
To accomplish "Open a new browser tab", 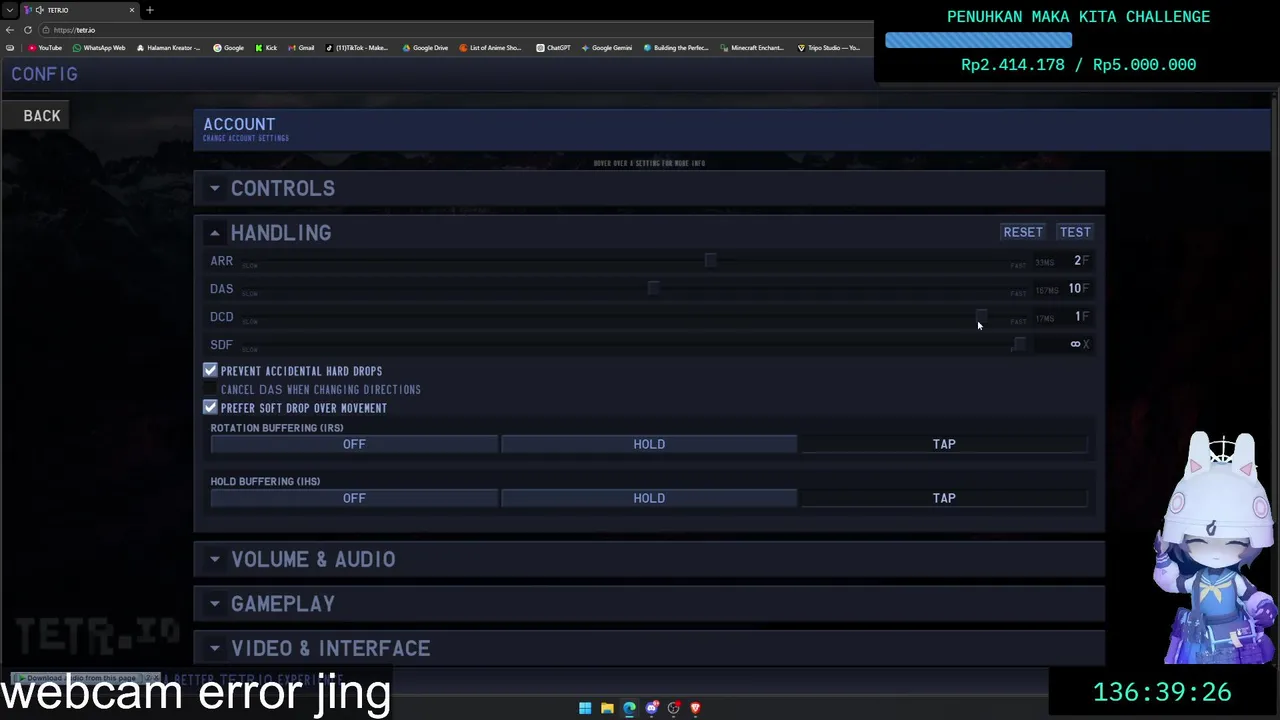I will [x=150, y=10].
